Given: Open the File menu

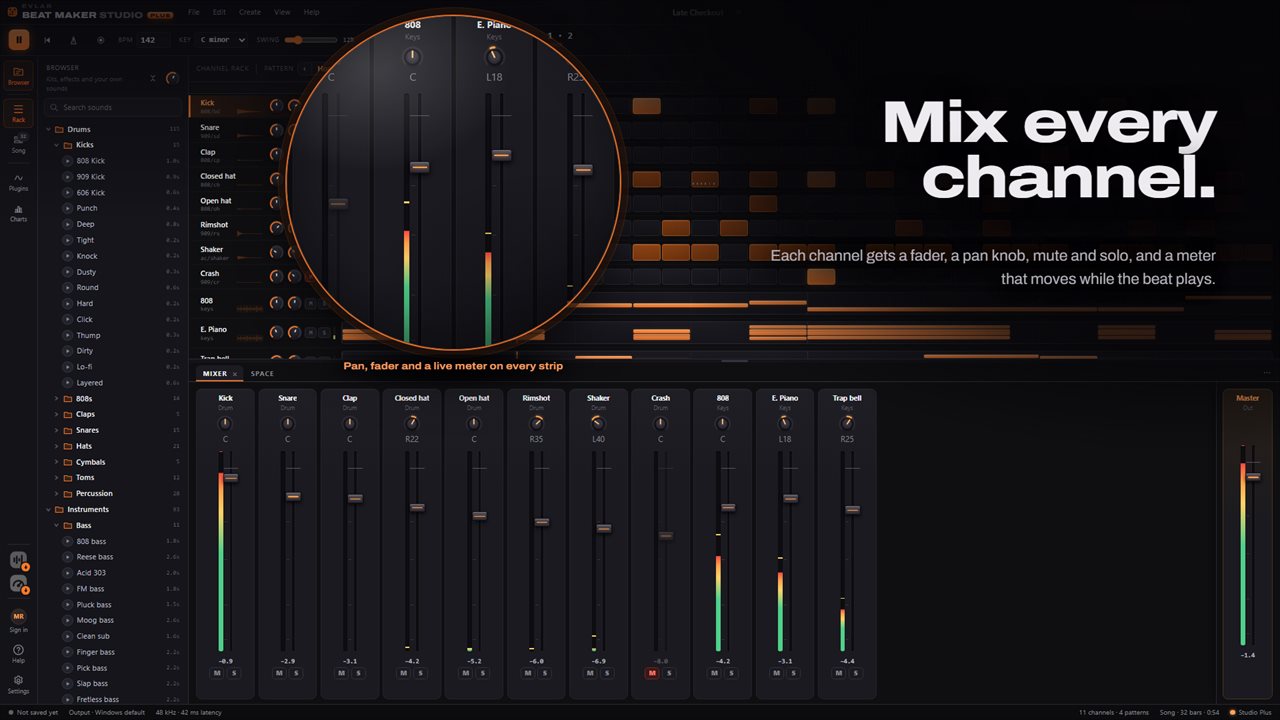Looking at the screenshot, I should (x=193, y=12).
